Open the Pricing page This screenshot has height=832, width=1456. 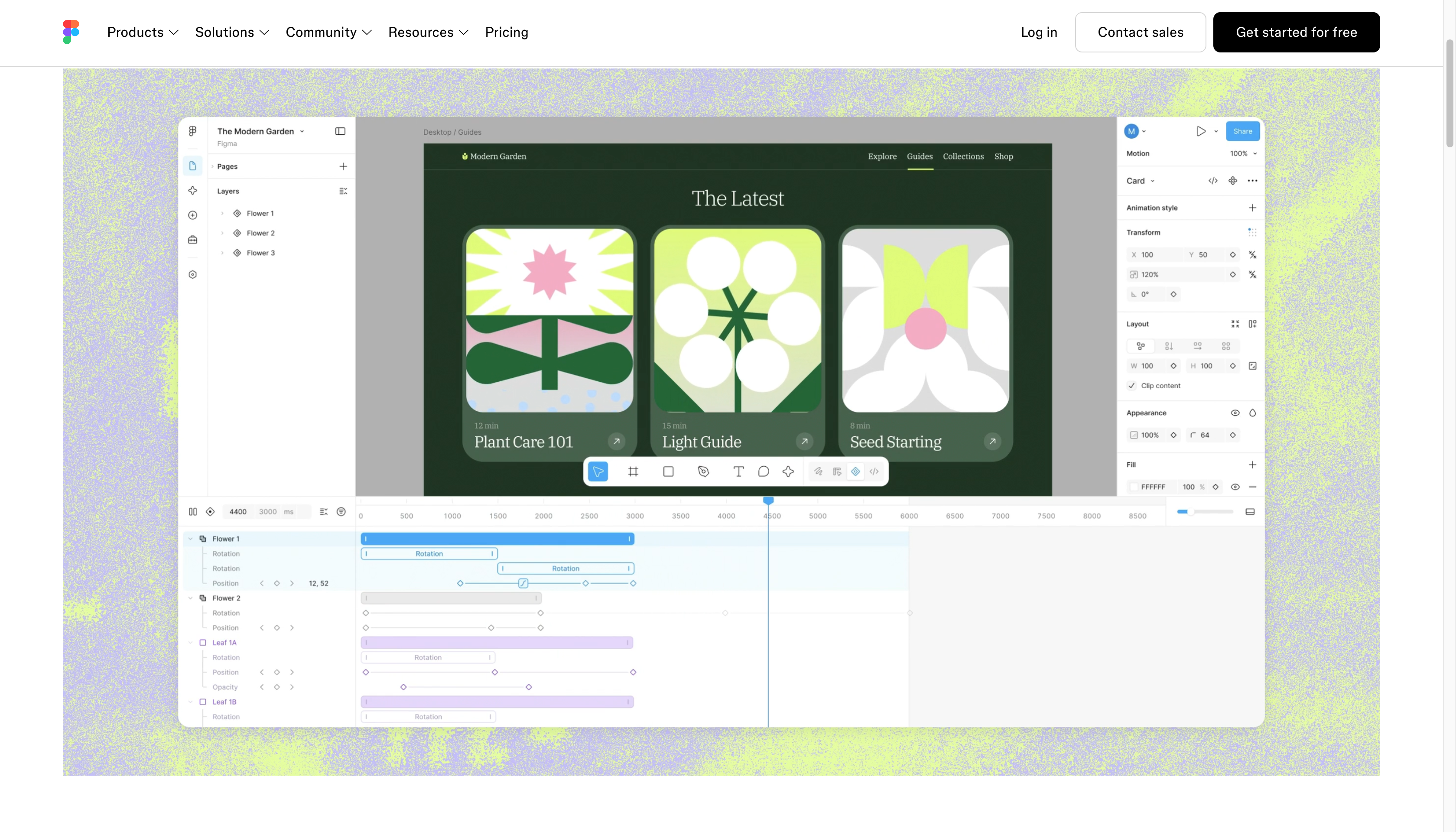pos(506,32)
